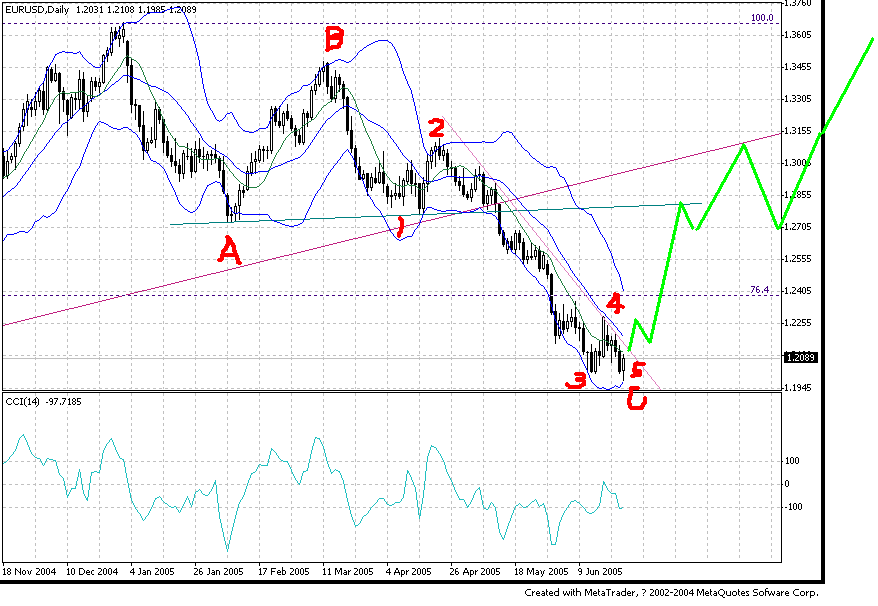Click the Created with MetaTrader footer text
This screenshot has width=878, height=606.
point(671,593)
